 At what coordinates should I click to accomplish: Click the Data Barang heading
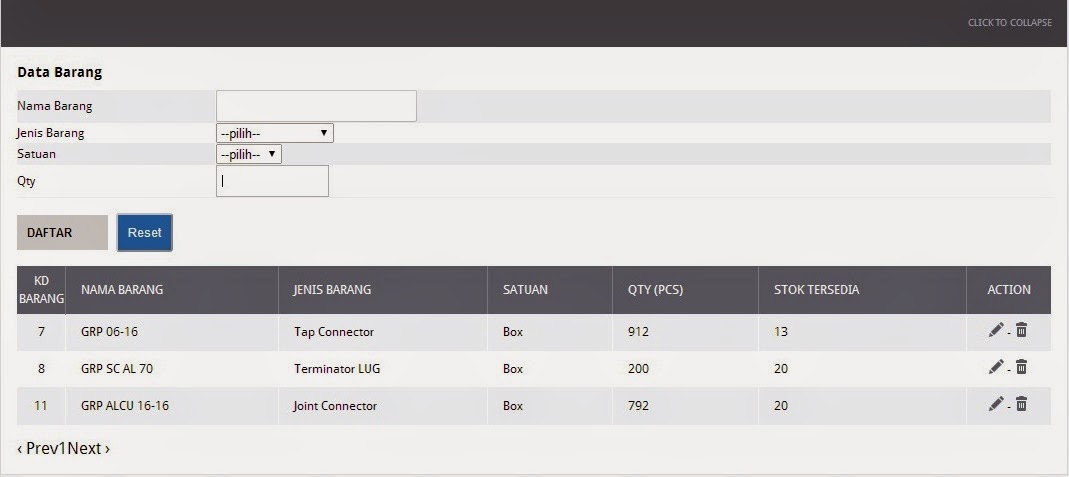pyautogui.click(x=59, y=72)
